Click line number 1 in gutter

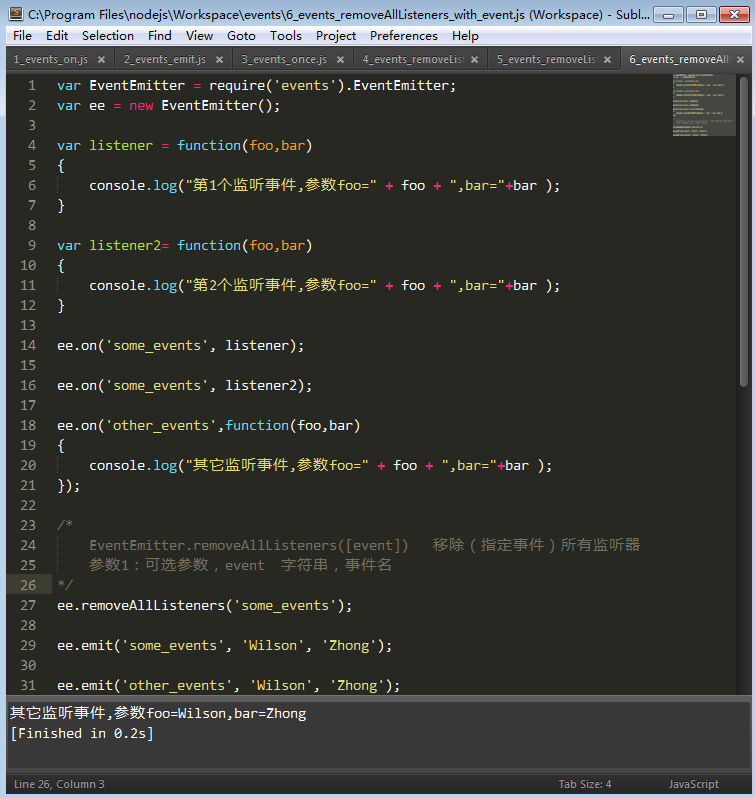32,86
